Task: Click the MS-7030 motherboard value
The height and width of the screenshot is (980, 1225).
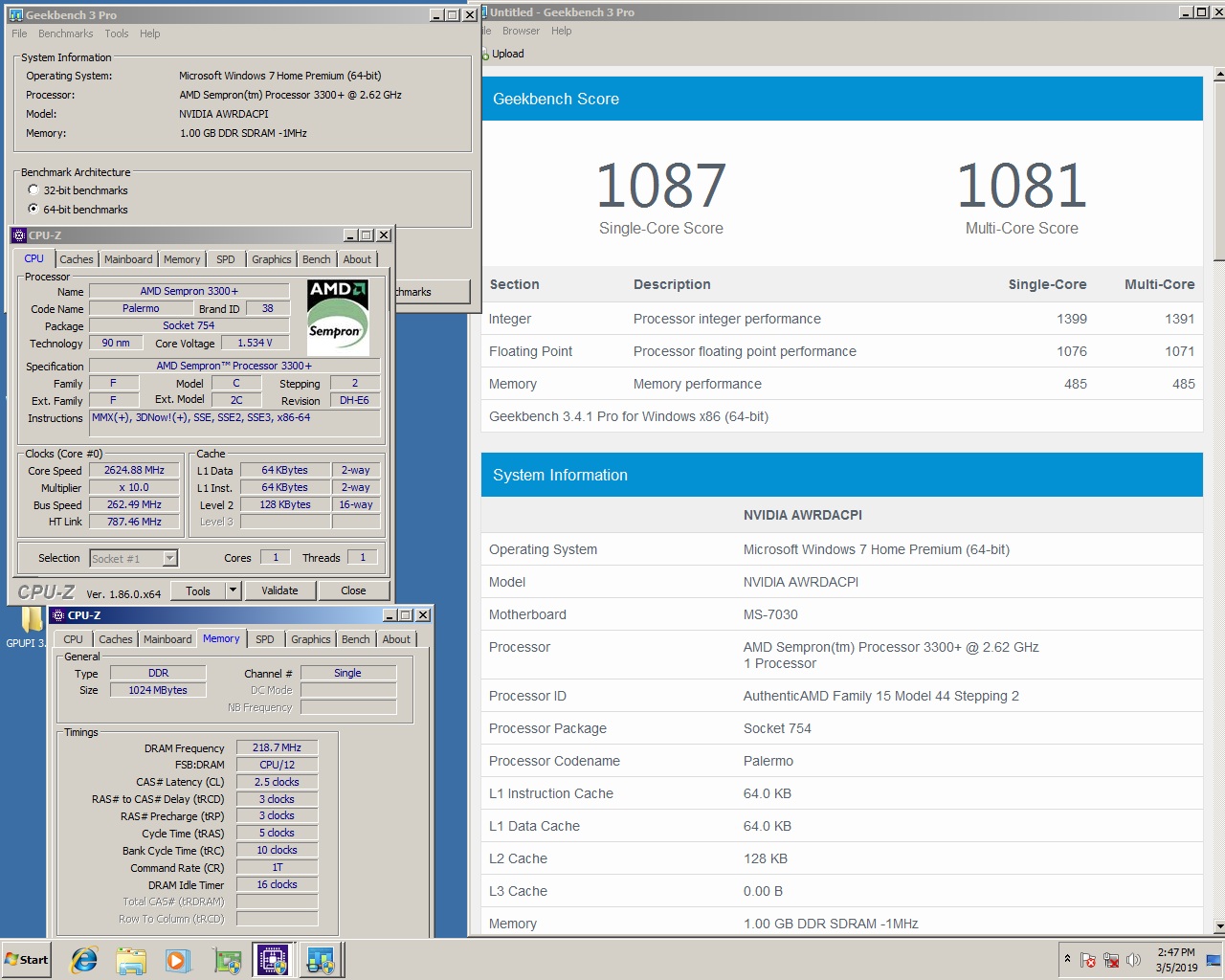Action: click(x=770, y=614)
